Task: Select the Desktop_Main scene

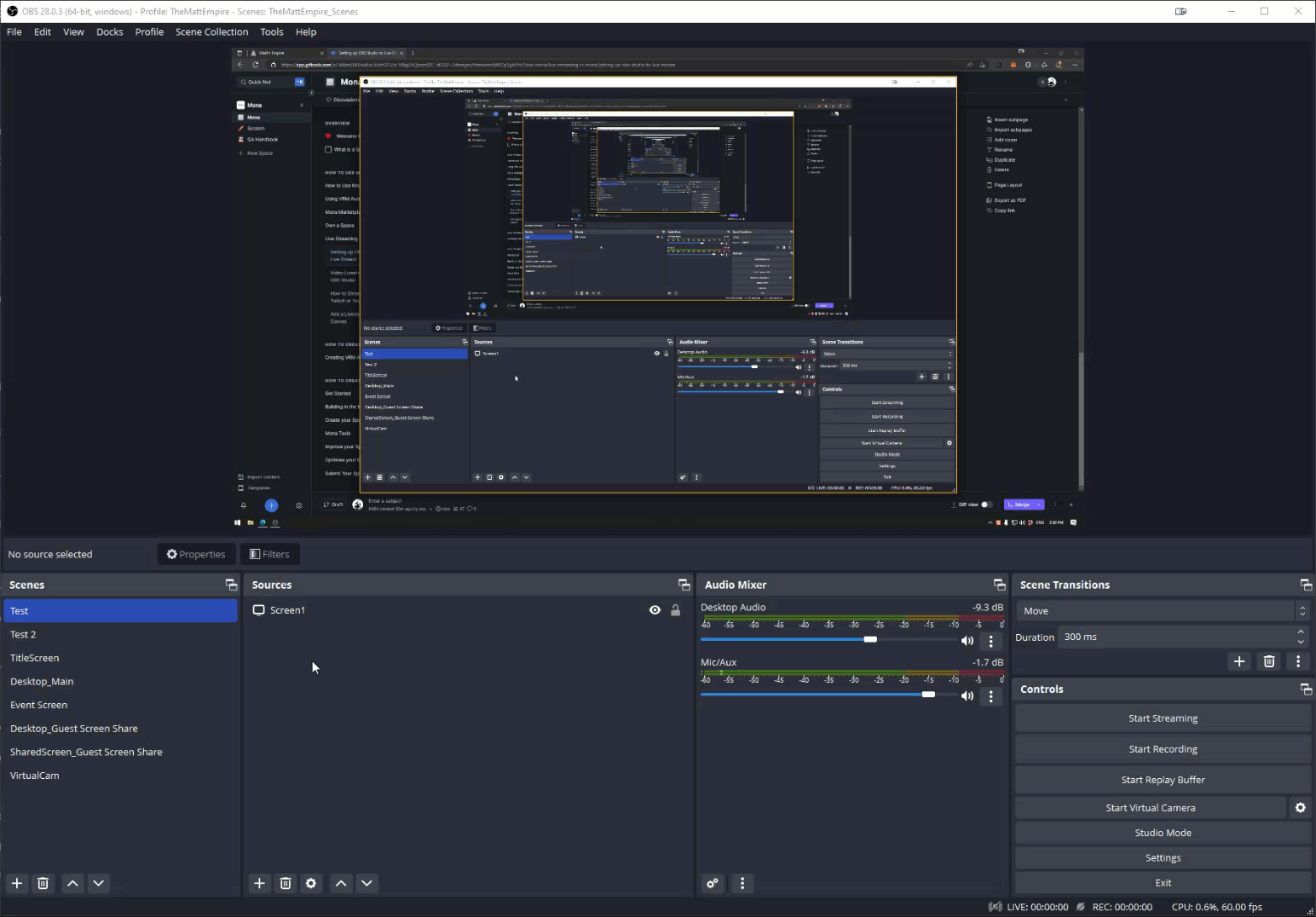Action: pos(42,682)
